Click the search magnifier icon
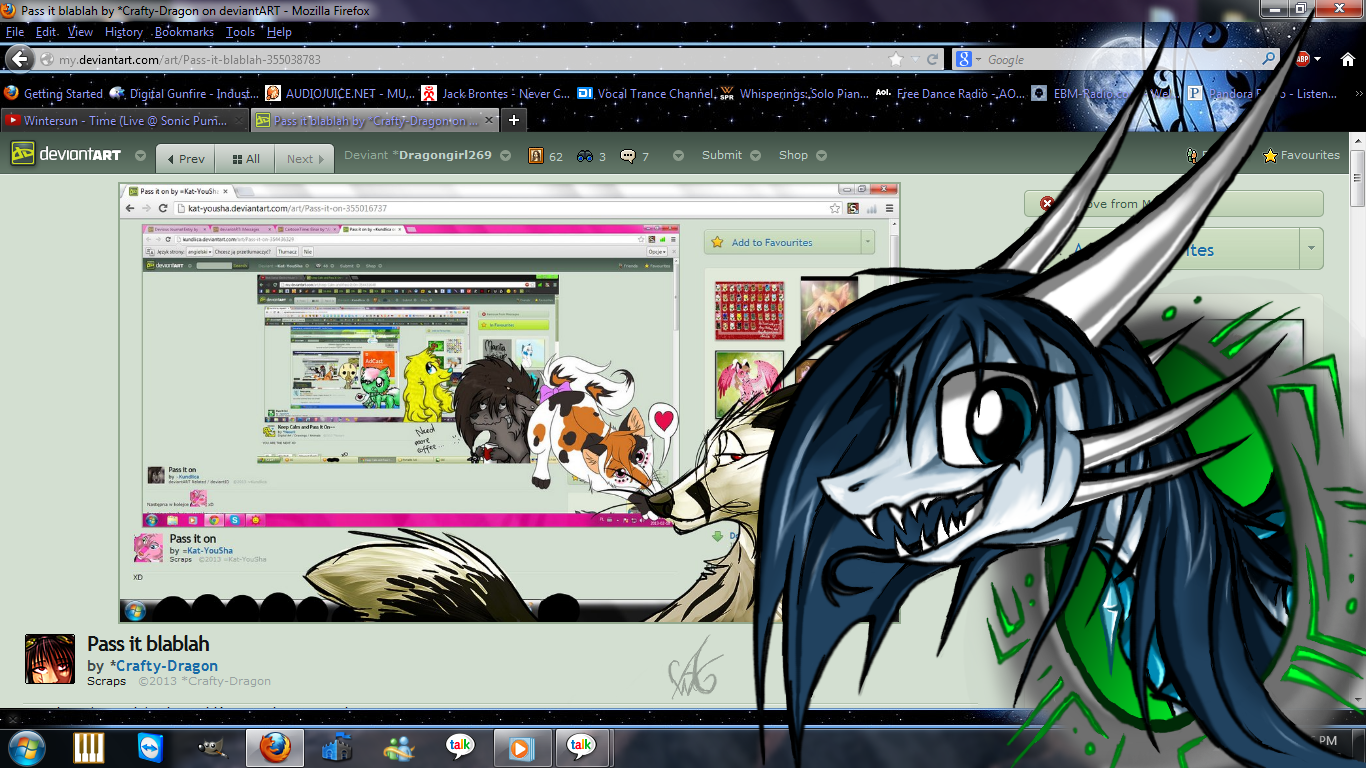The image size is (1366, 768). [1269, 59]
